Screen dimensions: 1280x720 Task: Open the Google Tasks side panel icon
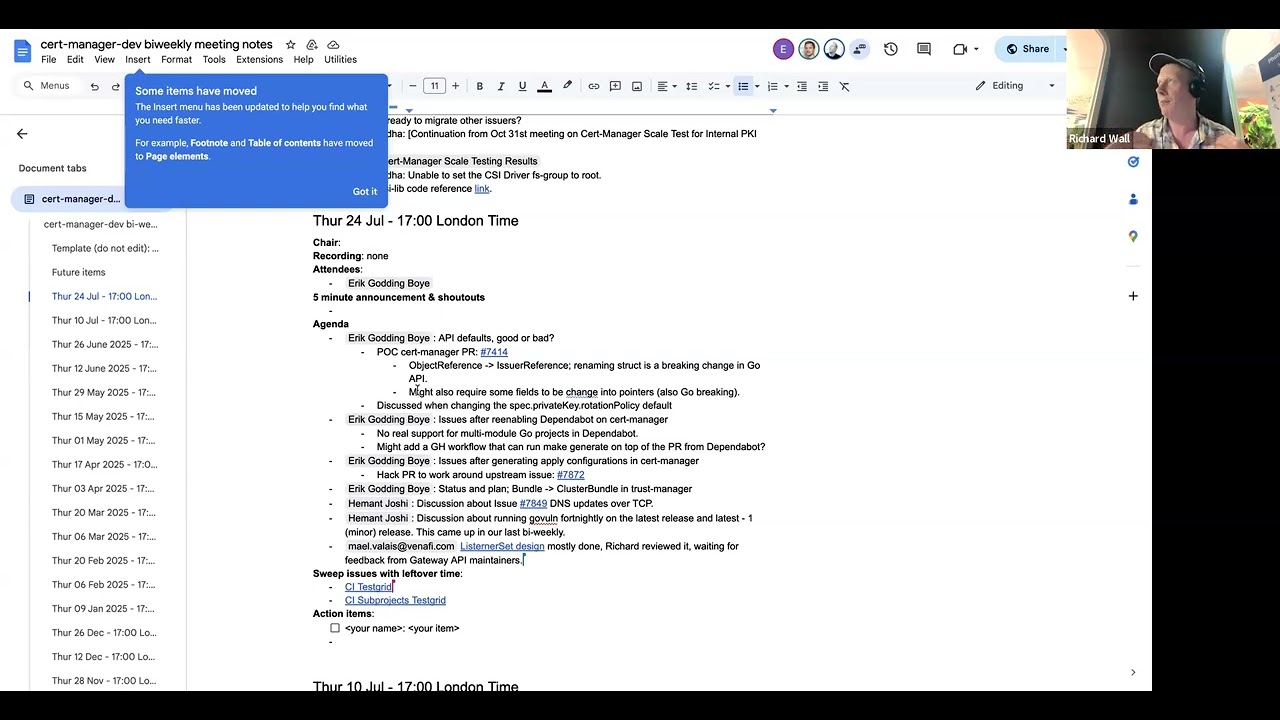(1133, 162)
